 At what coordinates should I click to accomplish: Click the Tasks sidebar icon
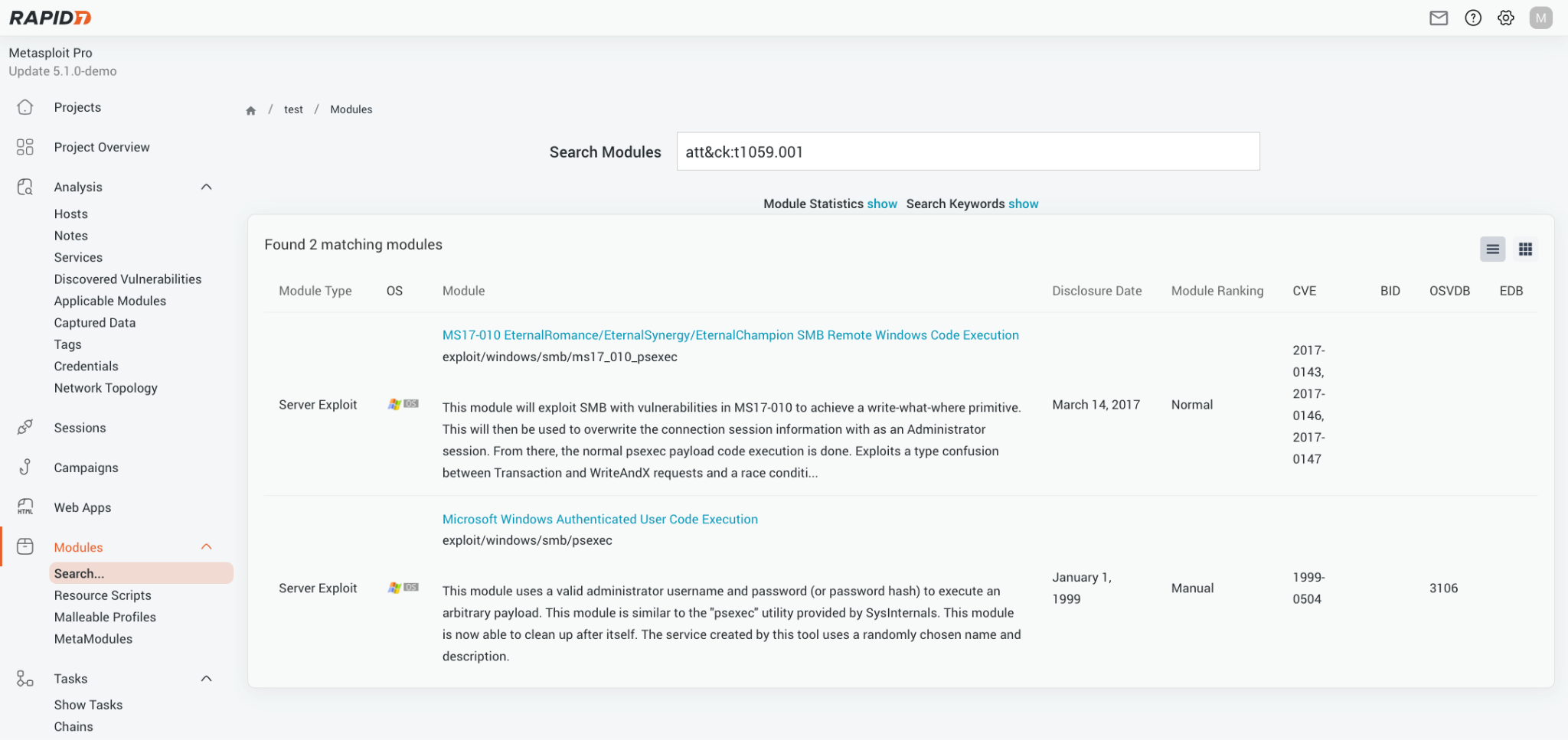pyautogui.click(x=25, y=679)
